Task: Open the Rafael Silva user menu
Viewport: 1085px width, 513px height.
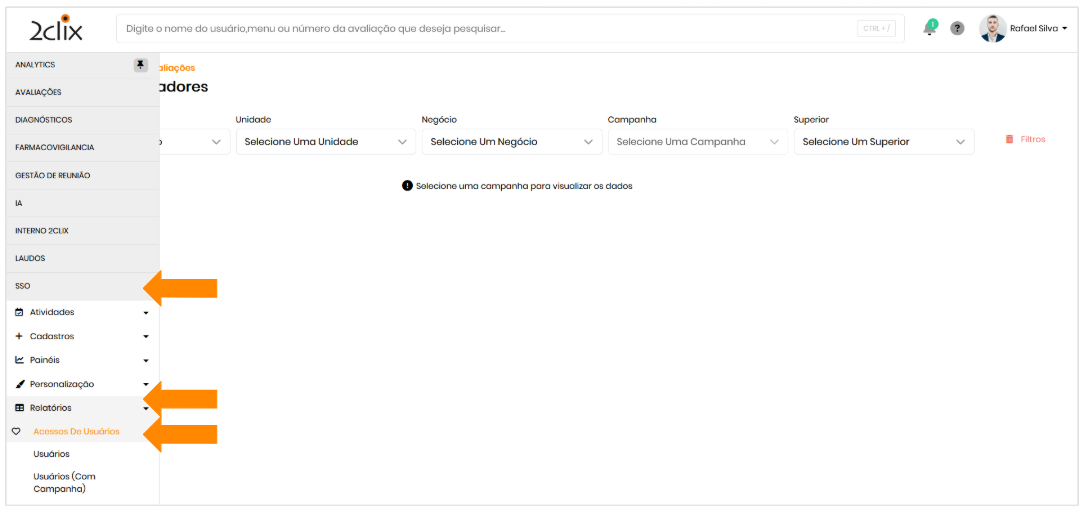Action: point(1038,29)
